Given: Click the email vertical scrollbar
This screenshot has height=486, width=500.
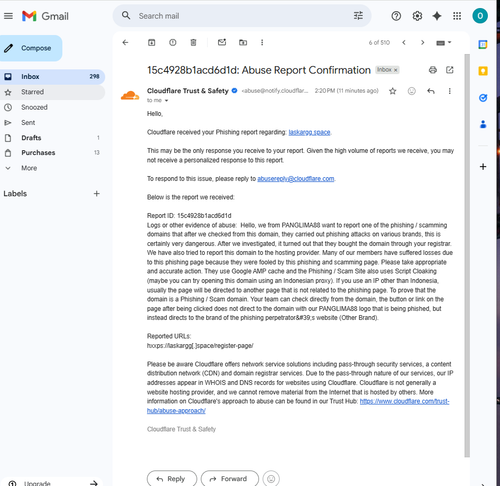Looking at the screenshot, I should [467, 255].
